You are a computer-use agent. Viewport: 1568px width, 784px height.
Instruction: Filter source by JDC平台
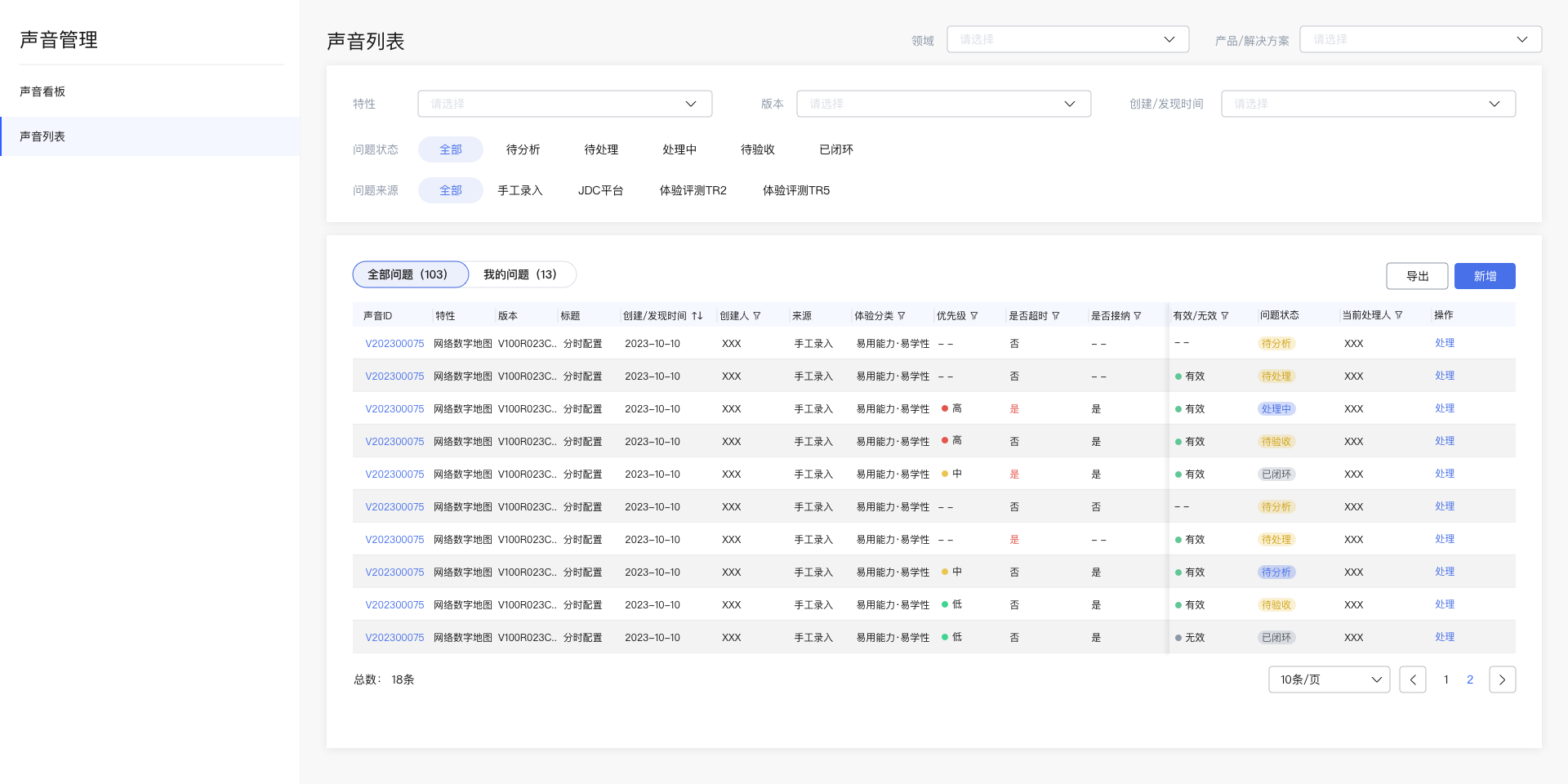click(601, 190)
